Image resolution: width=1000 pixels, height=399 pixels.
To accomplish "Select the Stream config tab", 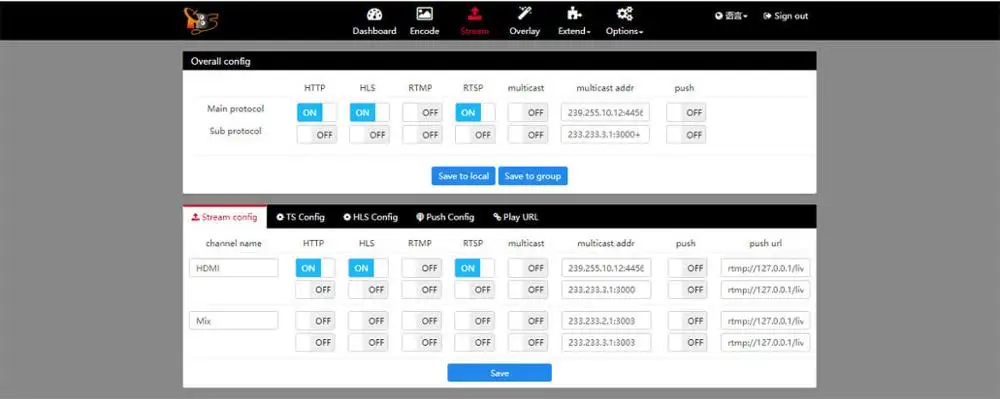I will [224, 217].
